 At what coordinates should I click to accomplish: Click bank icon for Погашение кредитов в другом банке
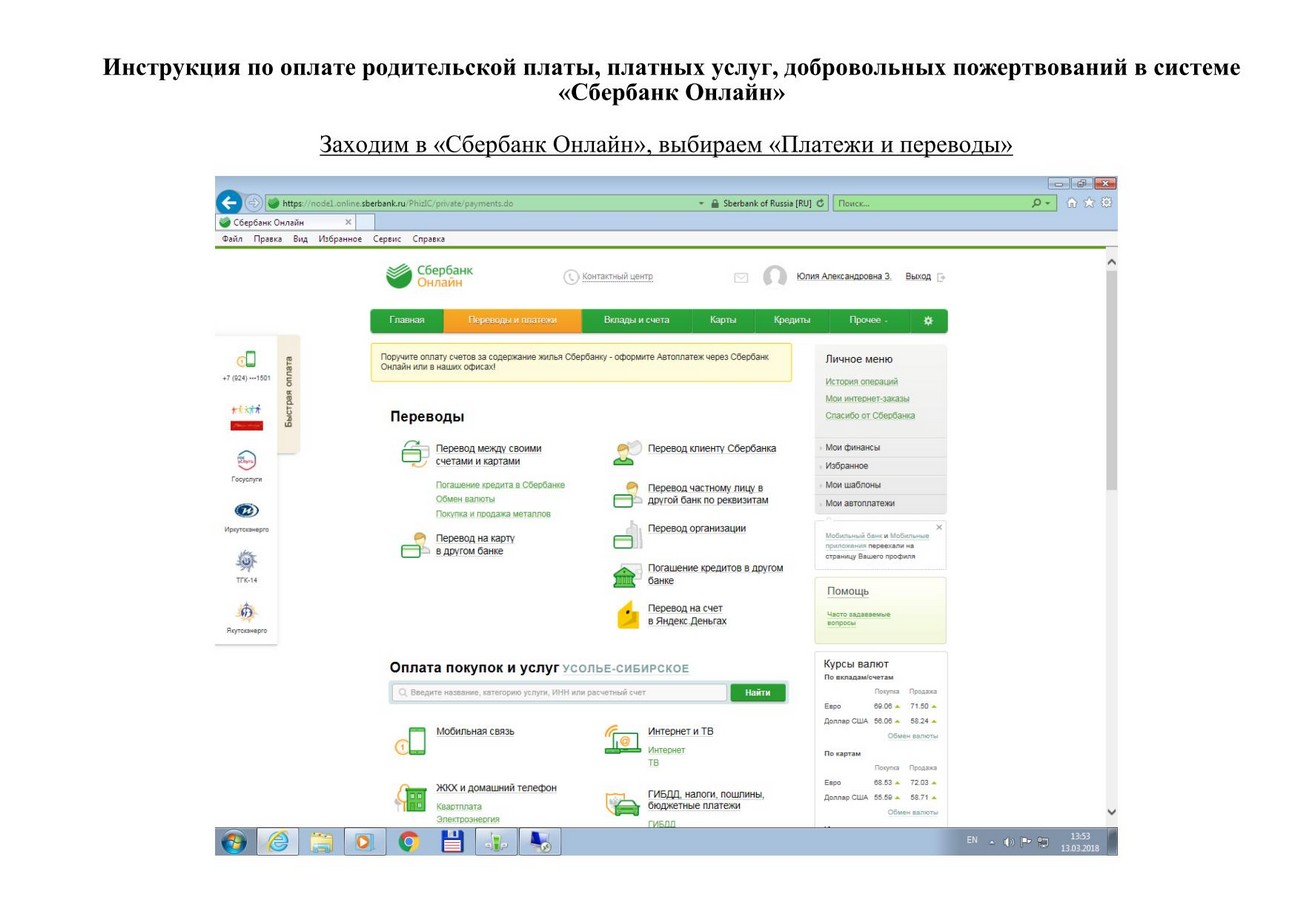(627, 576)
